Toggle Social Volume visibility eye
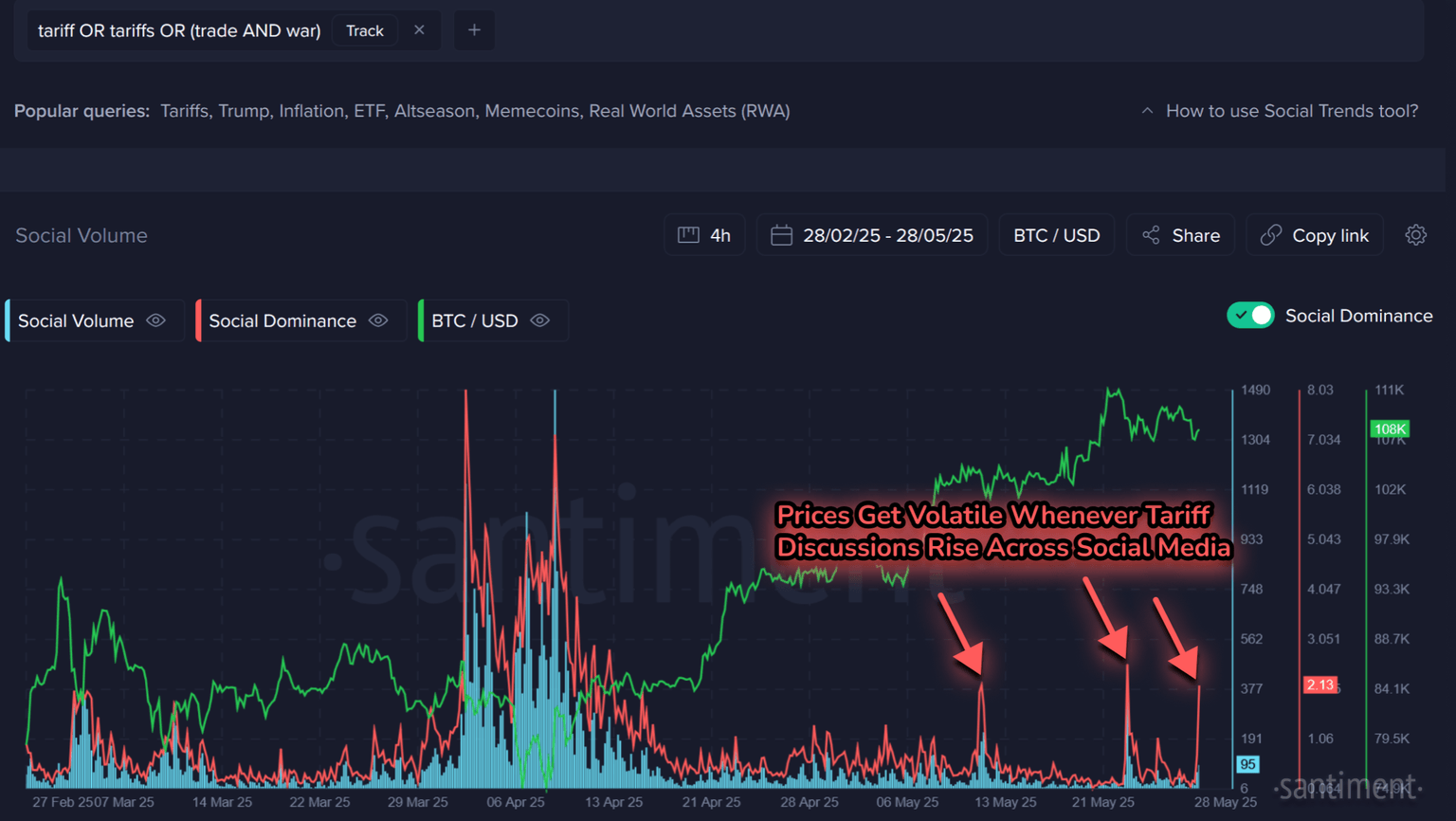The image size is (1456, 821). (156, 320)
